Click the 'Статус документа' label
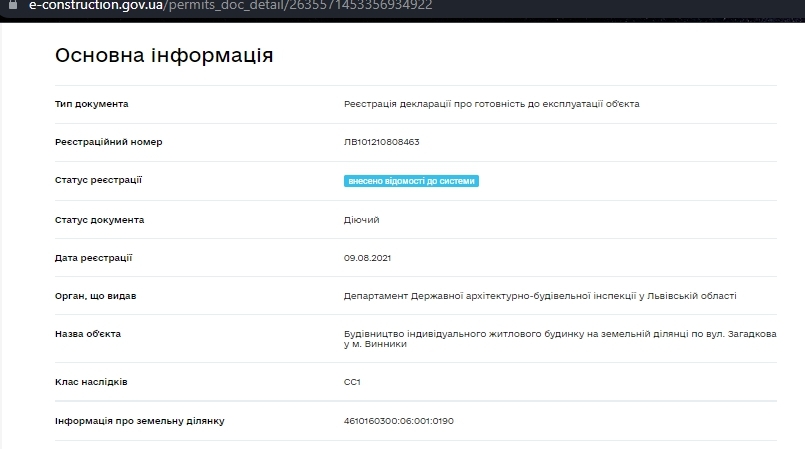 [x=99, y=220]
